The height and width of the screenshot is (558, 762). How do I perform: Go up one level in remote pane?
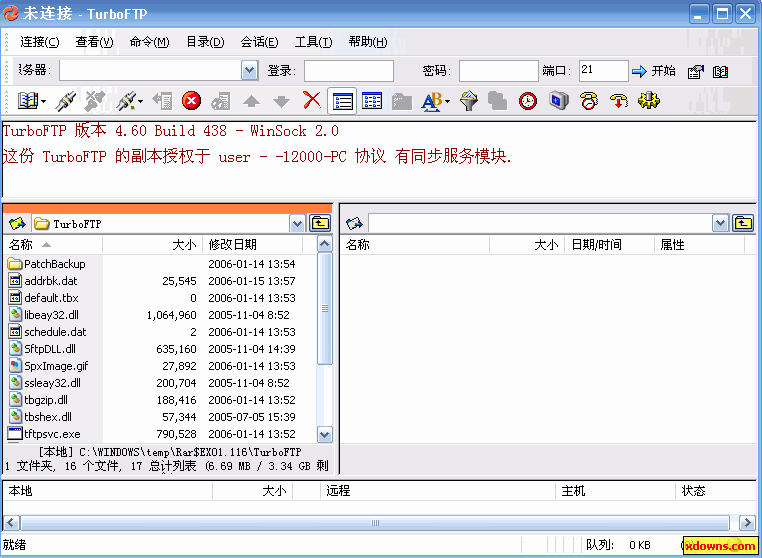pos(744,223)
